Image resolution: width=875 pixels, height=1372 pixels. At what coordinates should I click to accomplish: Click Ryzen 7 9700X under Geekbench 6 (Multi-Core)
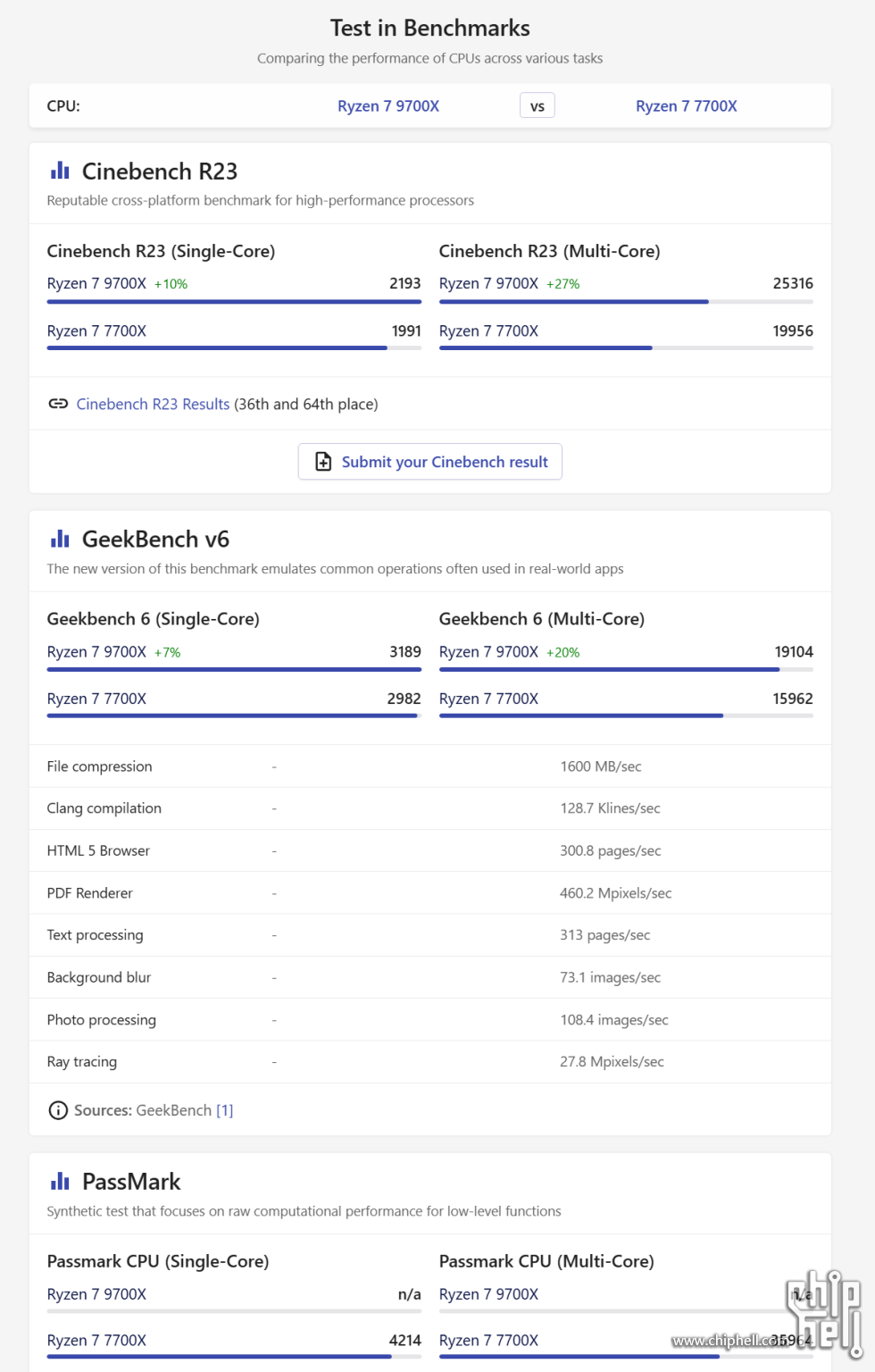click(488, 652)
